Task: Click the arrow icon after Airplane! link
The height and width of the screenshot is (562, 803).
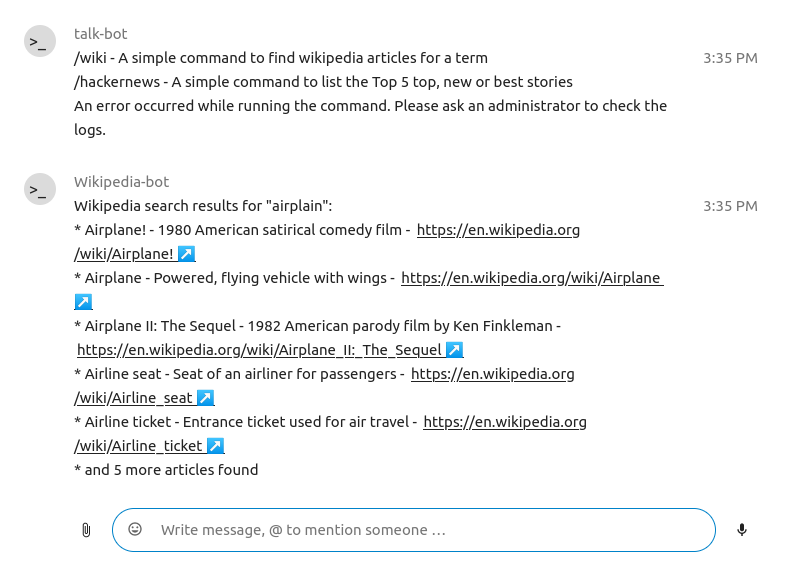Action: coord(186,254)
